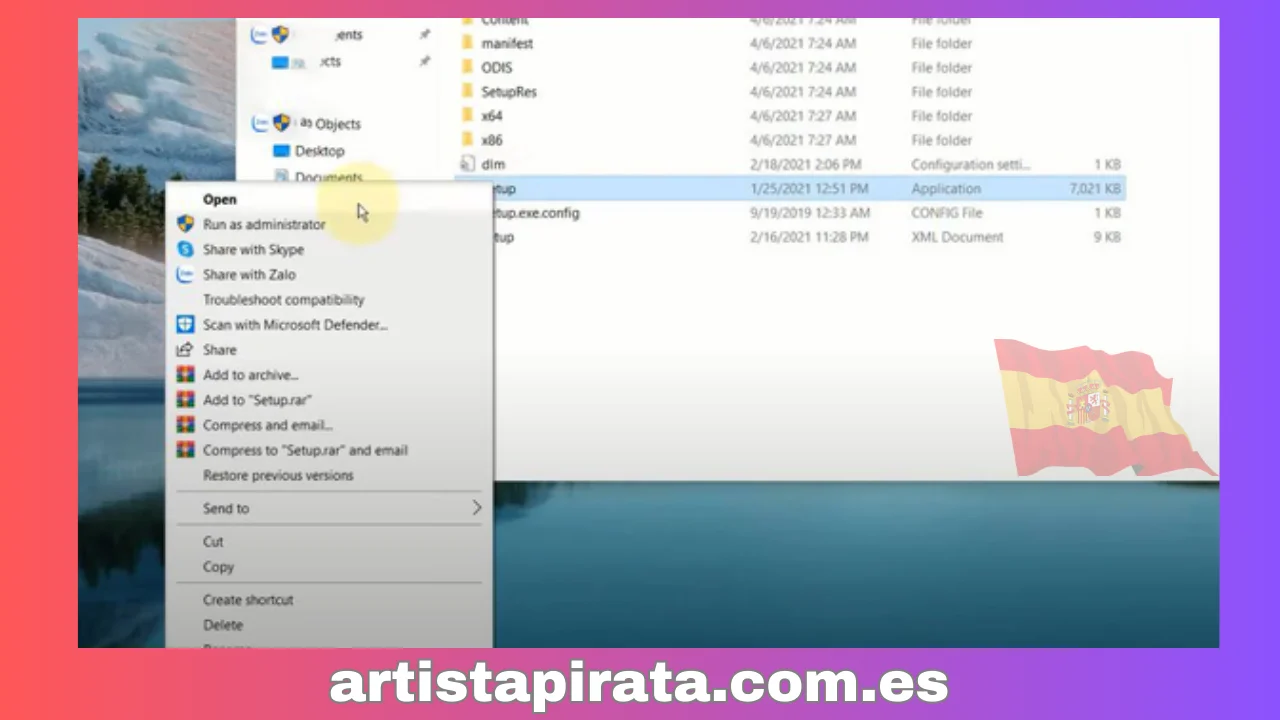
Task: Select Desktop in the navigation pane
Action: click(x=319, y=151)
